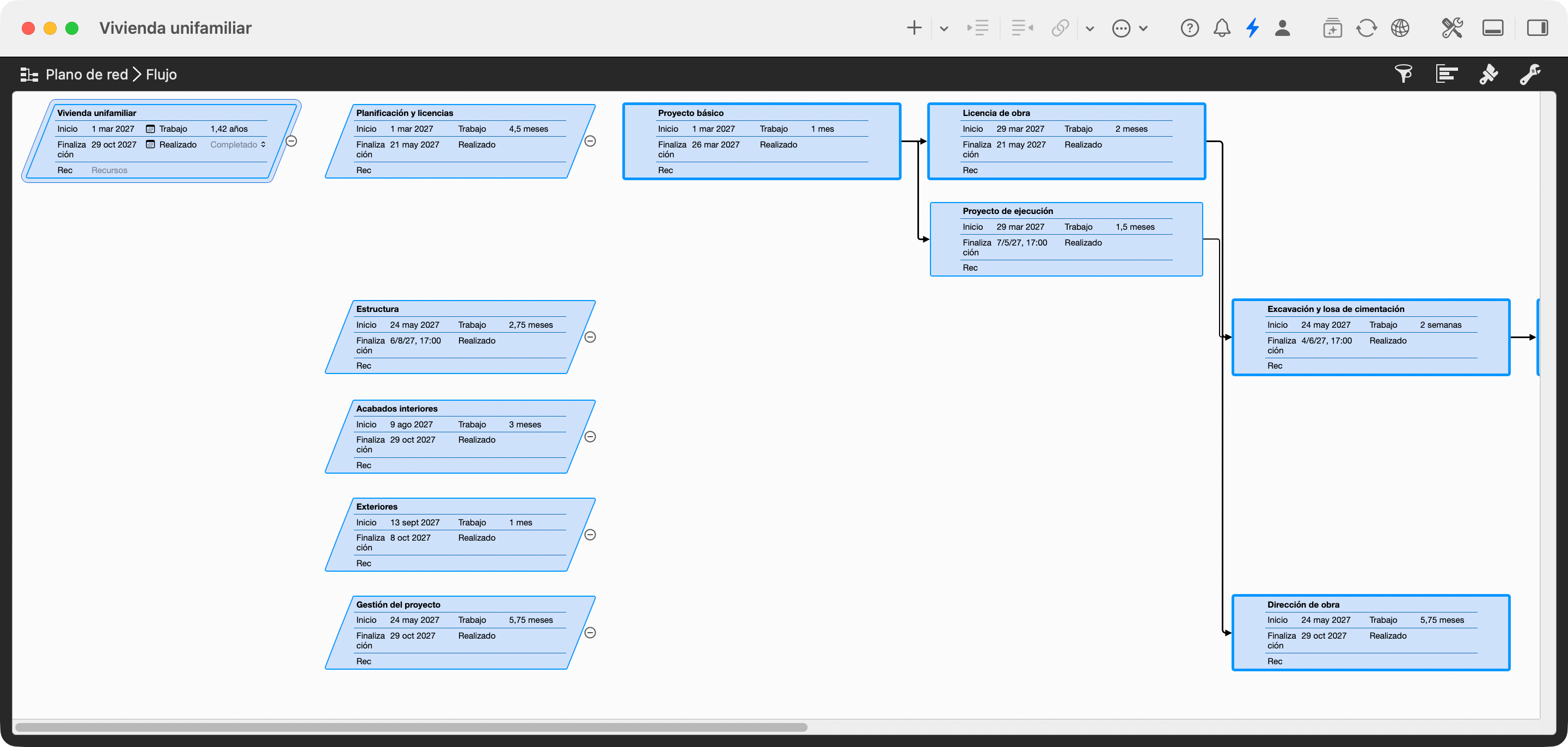The height and width of the screenshot is (747, 1568).
Task: Click the network view icon beside Plano de red
Action: coord(29,74)
